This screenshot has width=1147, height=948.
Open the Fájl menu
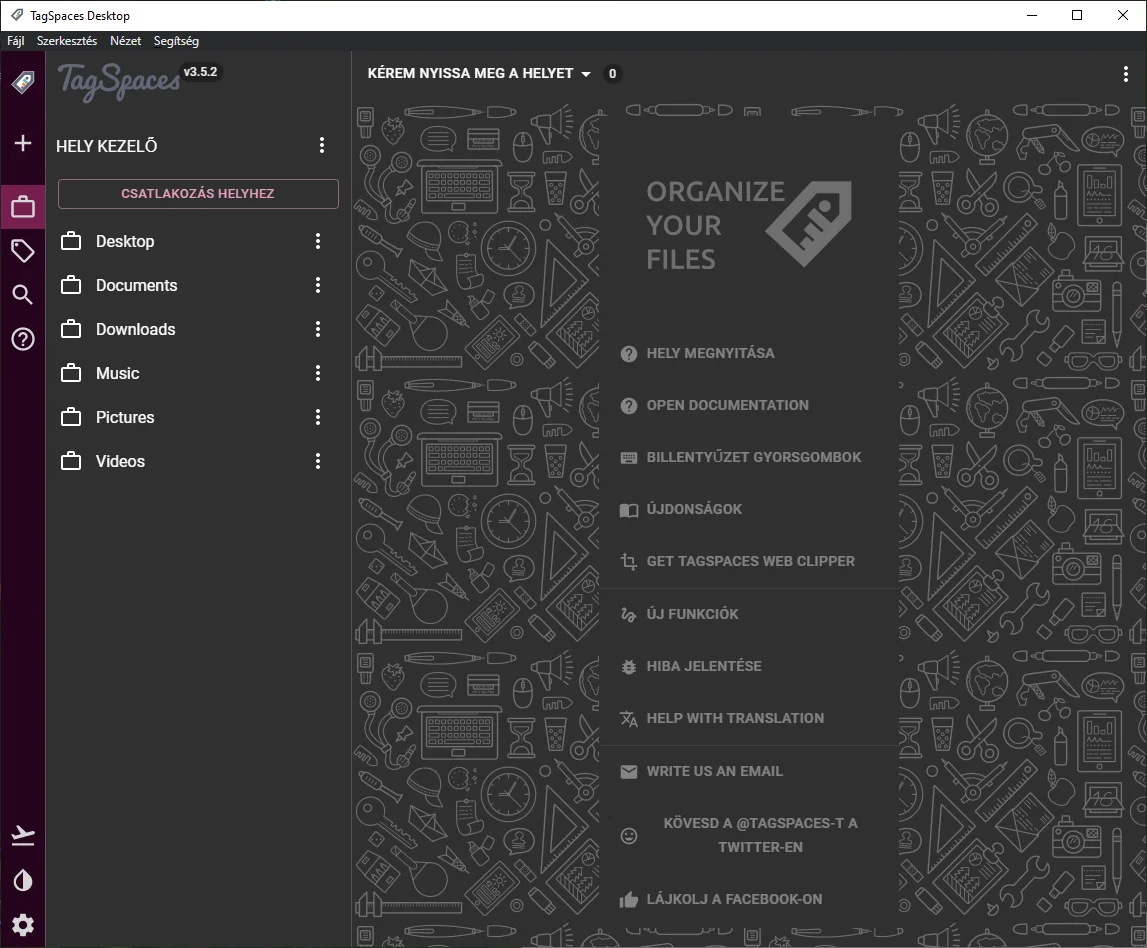coord(15,41)
